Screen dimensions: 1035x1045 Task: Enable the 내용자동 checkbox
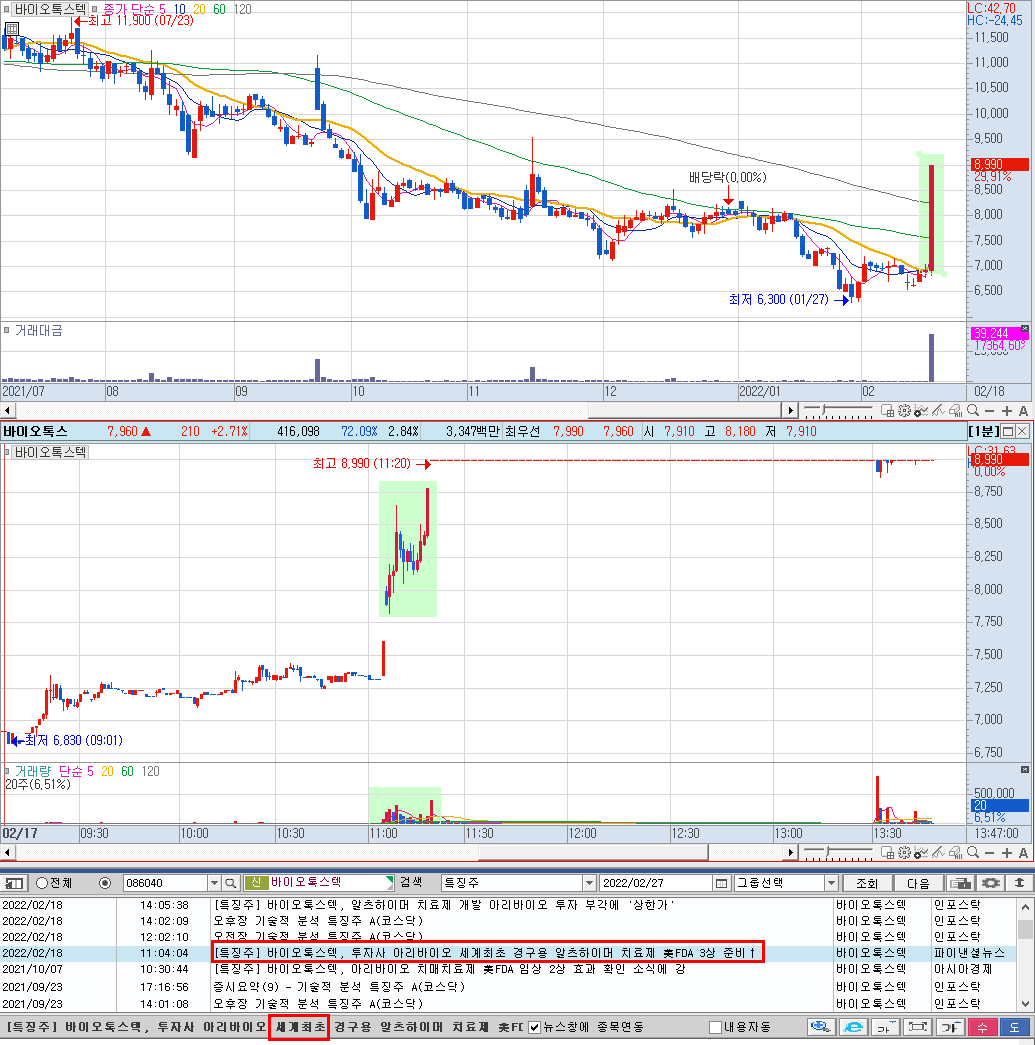click(715, 1028)
